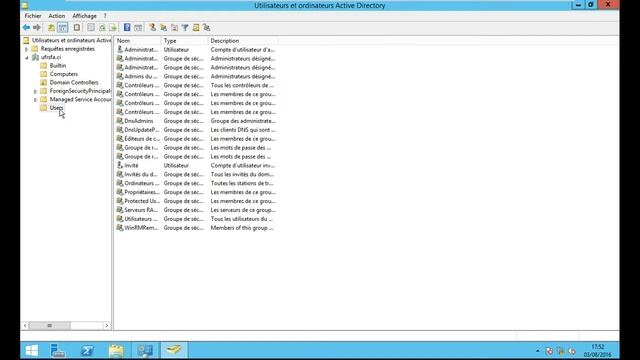
Task: Select the 'Propriétaires...' group row
Action: [x=196, y=192]
